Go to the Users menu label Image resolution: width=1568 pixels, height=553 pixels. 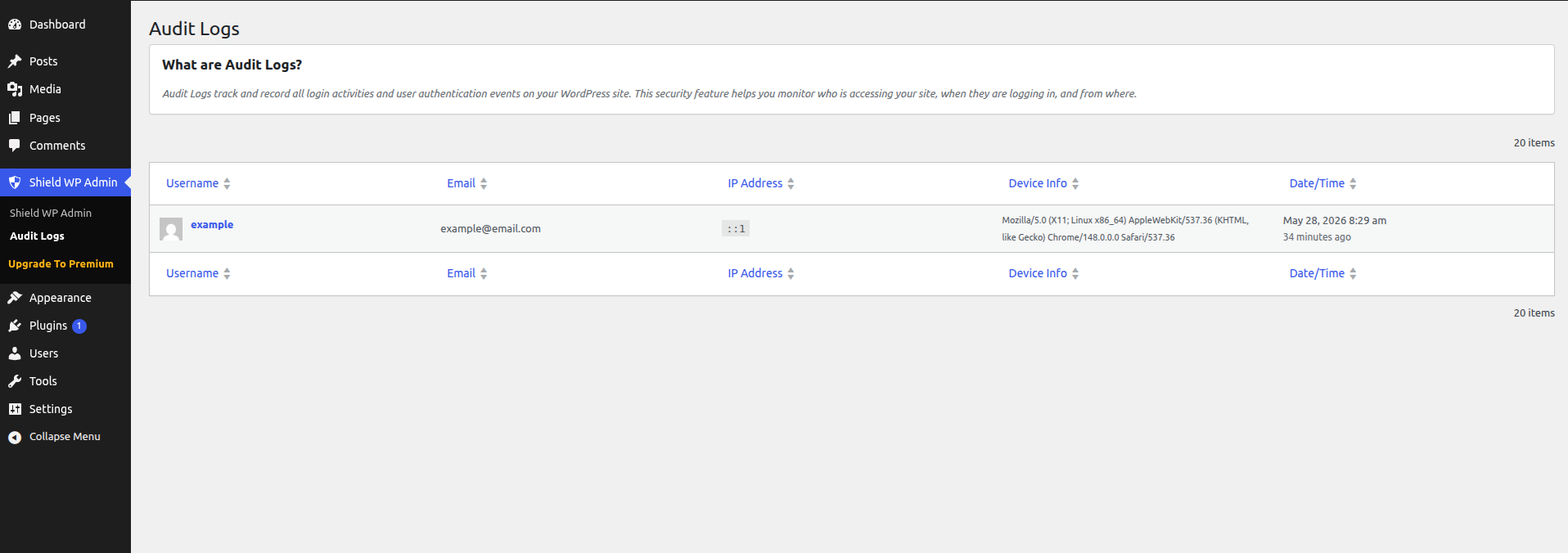(44, 353)
